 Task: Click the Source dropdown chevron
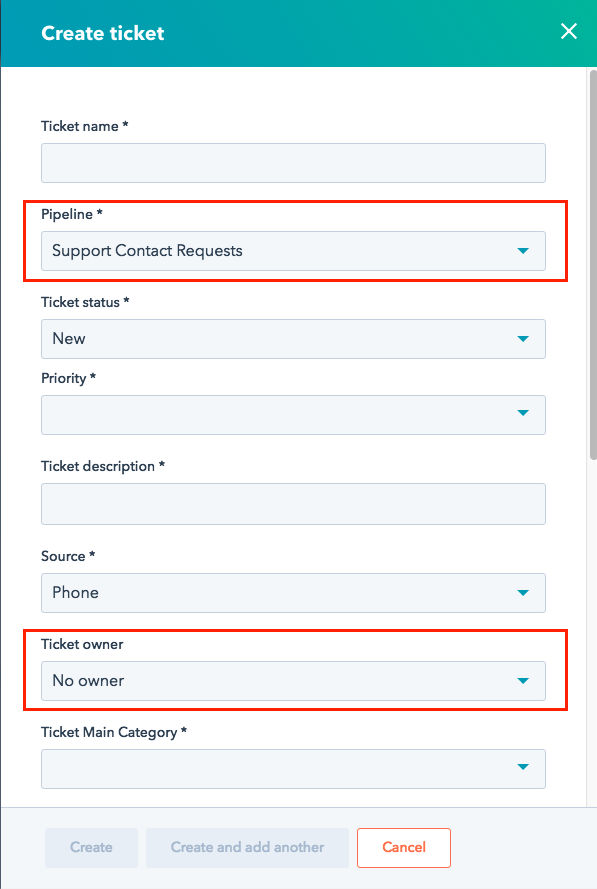point(523,593)
